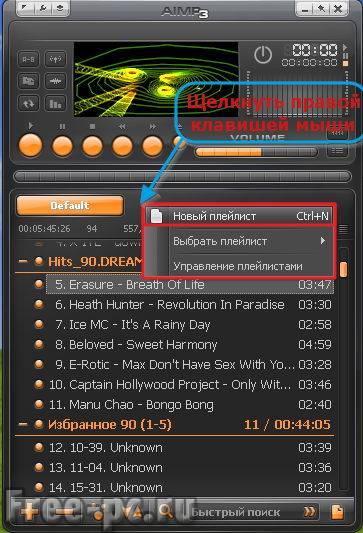
Task: Select 6. Heath Hunter - Revolution In Paradise
Action: pyautogui.click(x=190, y=305)
